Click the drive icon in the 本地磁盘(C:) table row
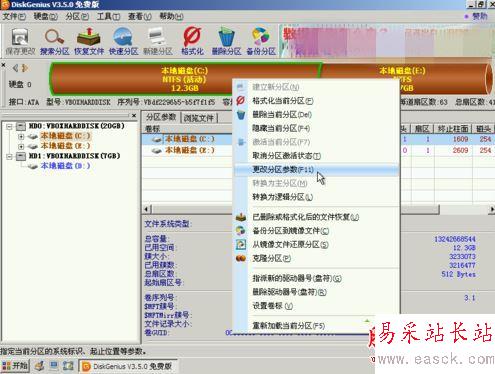The width and height of the screenshot is (495, 374). pyautogui.click(x=157, y=139)
